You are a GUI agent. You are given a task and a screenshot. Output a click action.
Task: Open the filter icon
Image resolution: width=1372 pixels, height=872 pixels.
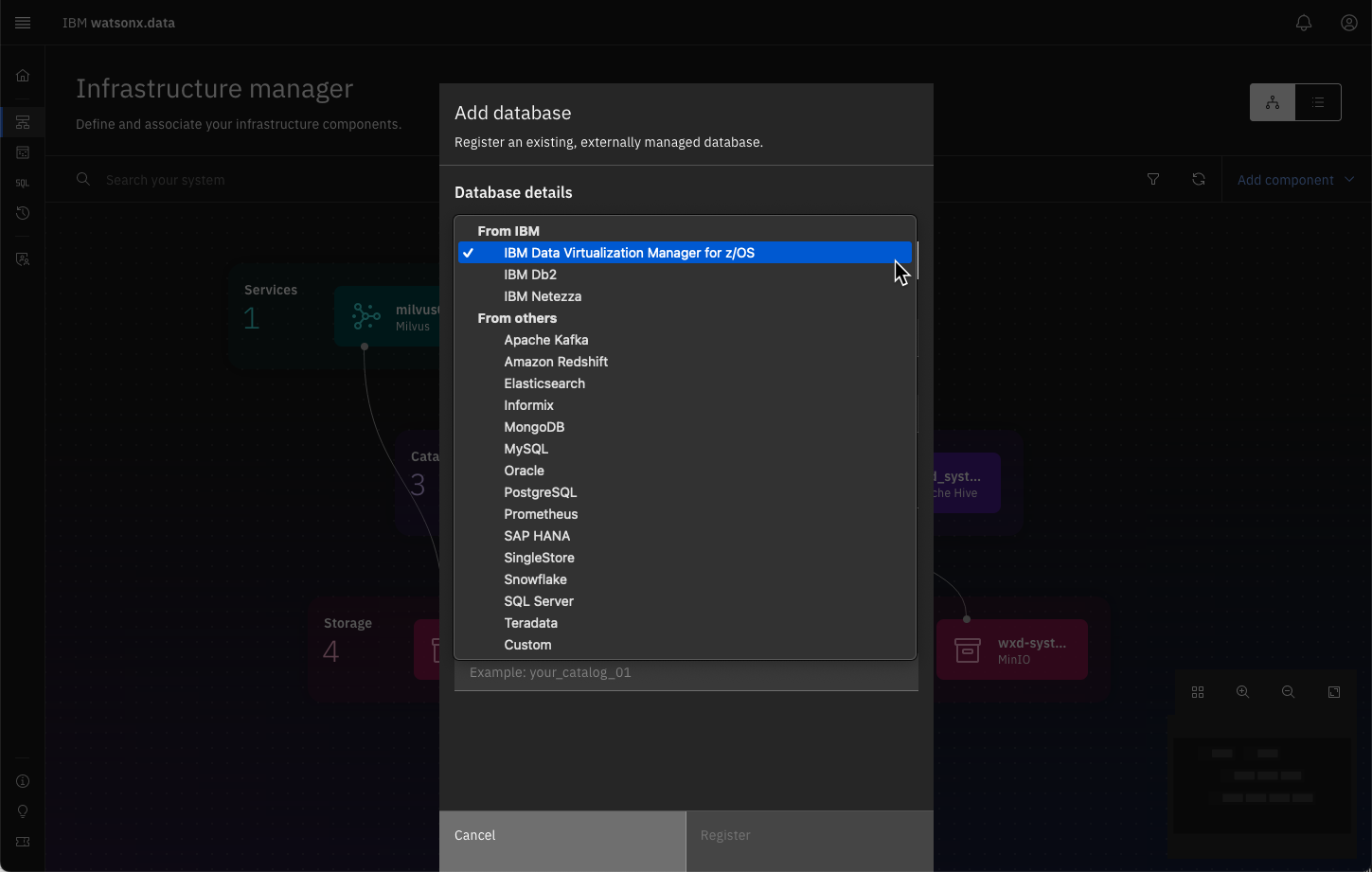pyautogui.click(x=1153, y=179)
